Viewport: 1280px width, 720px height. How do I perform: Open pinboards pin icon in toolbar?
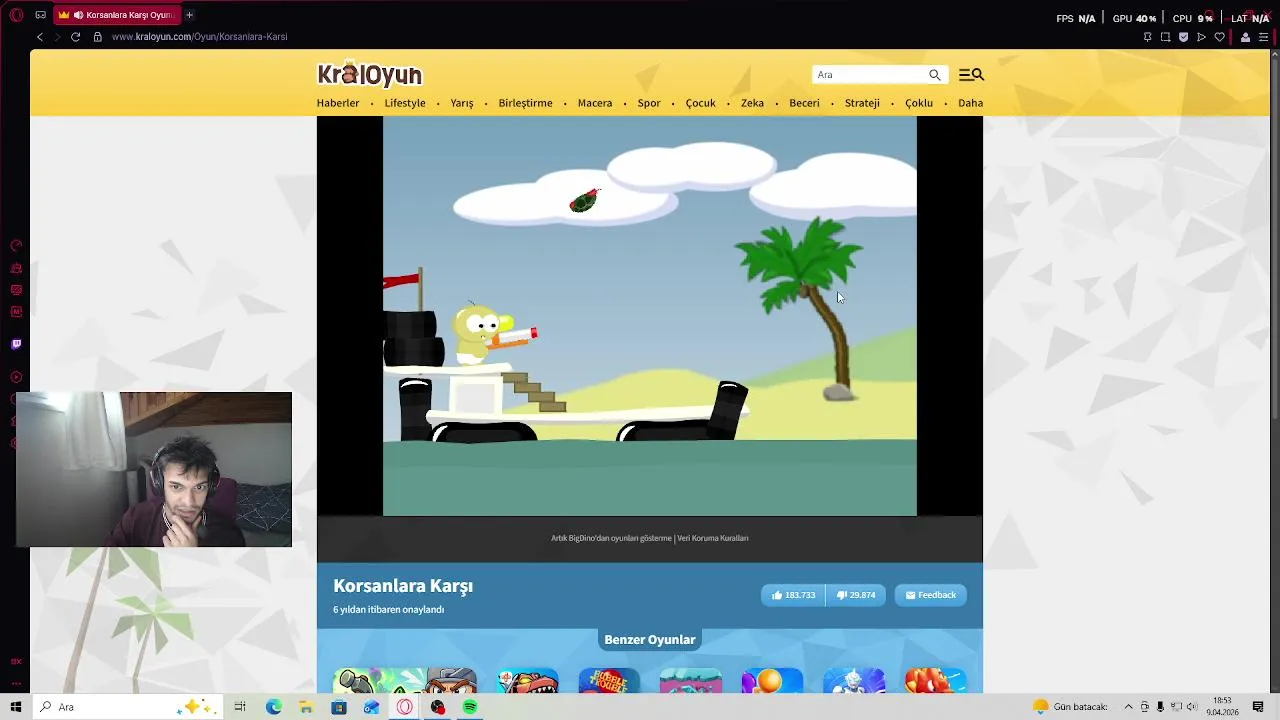[x=1147, y=37]
